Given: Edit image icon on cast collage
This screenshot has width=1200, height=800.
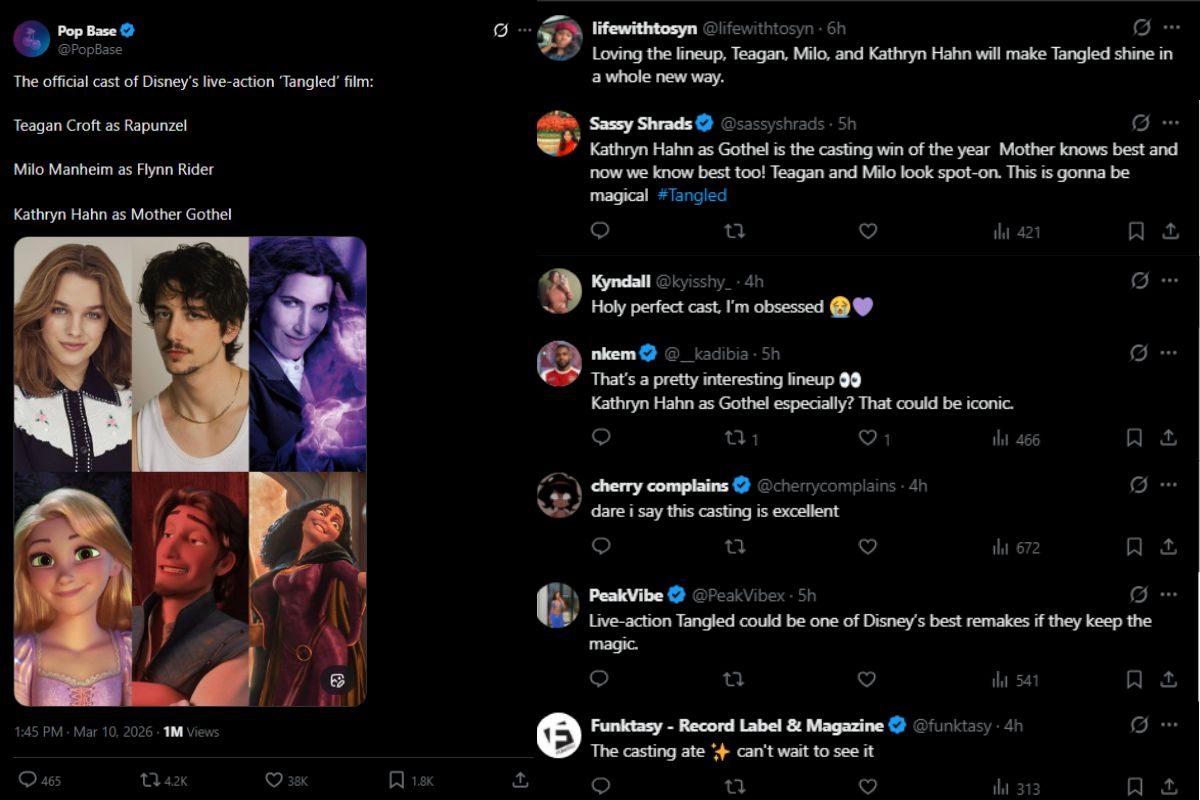Looking at the screenshot, I should tap(337, 680).
